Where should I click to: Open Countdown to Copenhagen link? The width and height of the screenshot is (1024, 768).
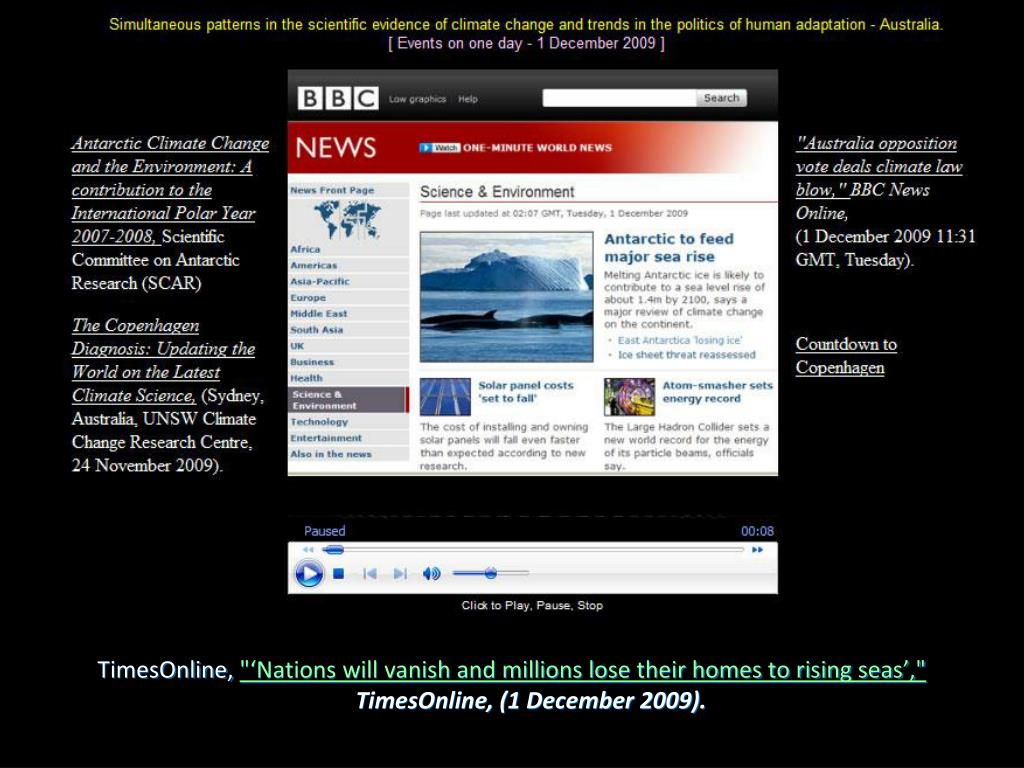(846, 355)
